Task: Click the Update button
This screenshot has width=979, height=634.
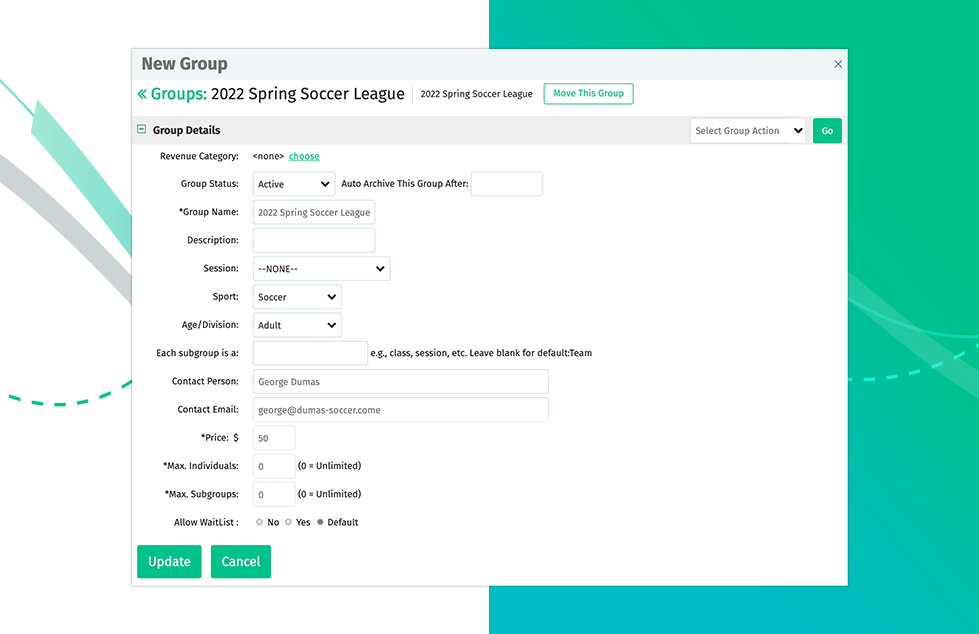Action: tap(169, 562)
